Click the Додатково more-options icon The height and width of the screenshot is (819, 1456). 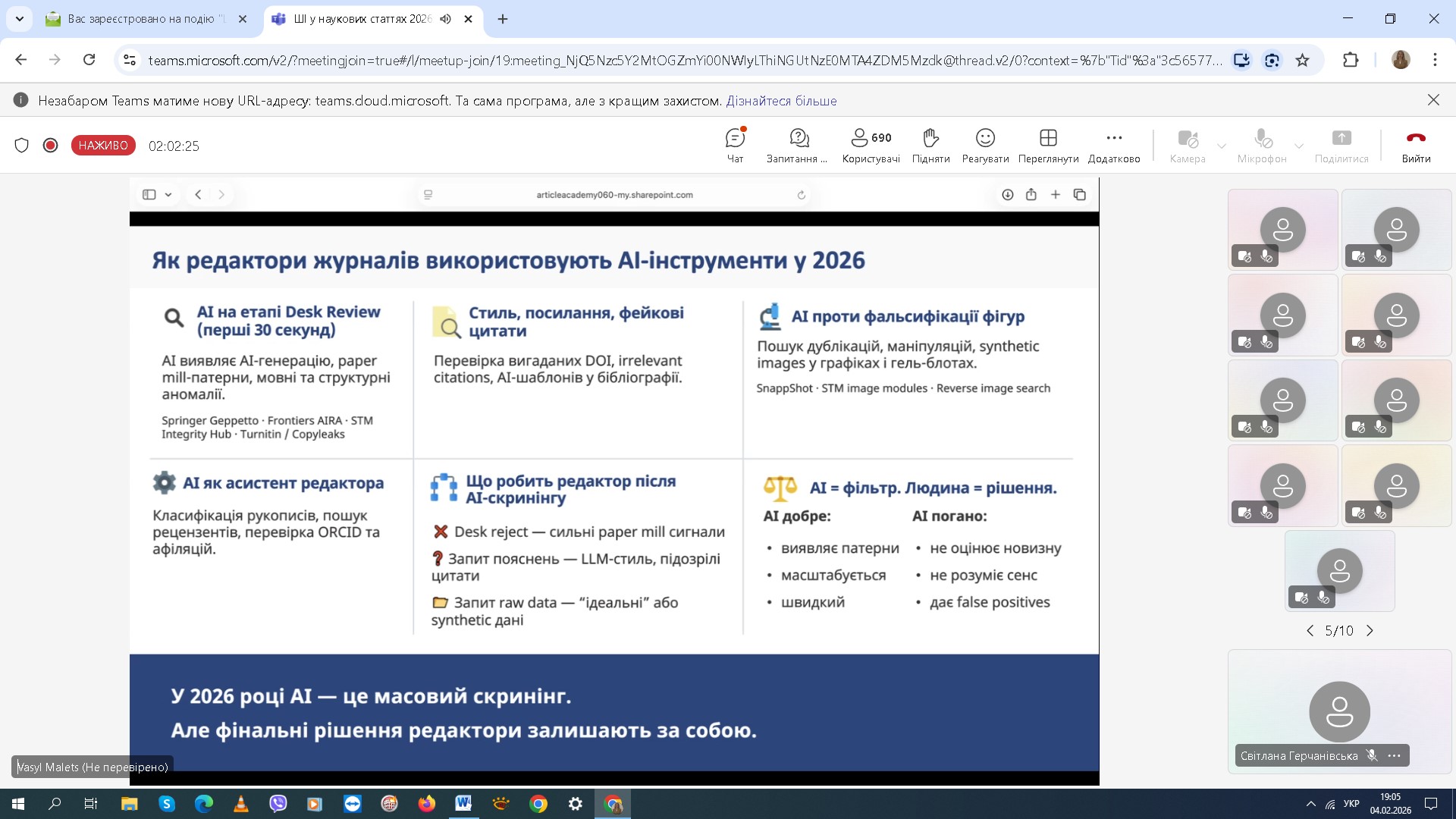(1113, 139)
